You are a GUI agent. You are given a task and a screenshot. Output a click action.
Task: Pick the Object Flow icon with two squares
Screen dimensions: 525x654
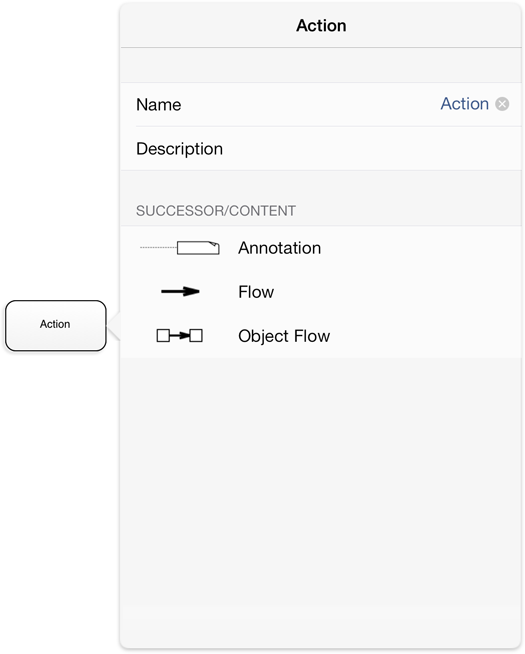[x=180, y=335]
